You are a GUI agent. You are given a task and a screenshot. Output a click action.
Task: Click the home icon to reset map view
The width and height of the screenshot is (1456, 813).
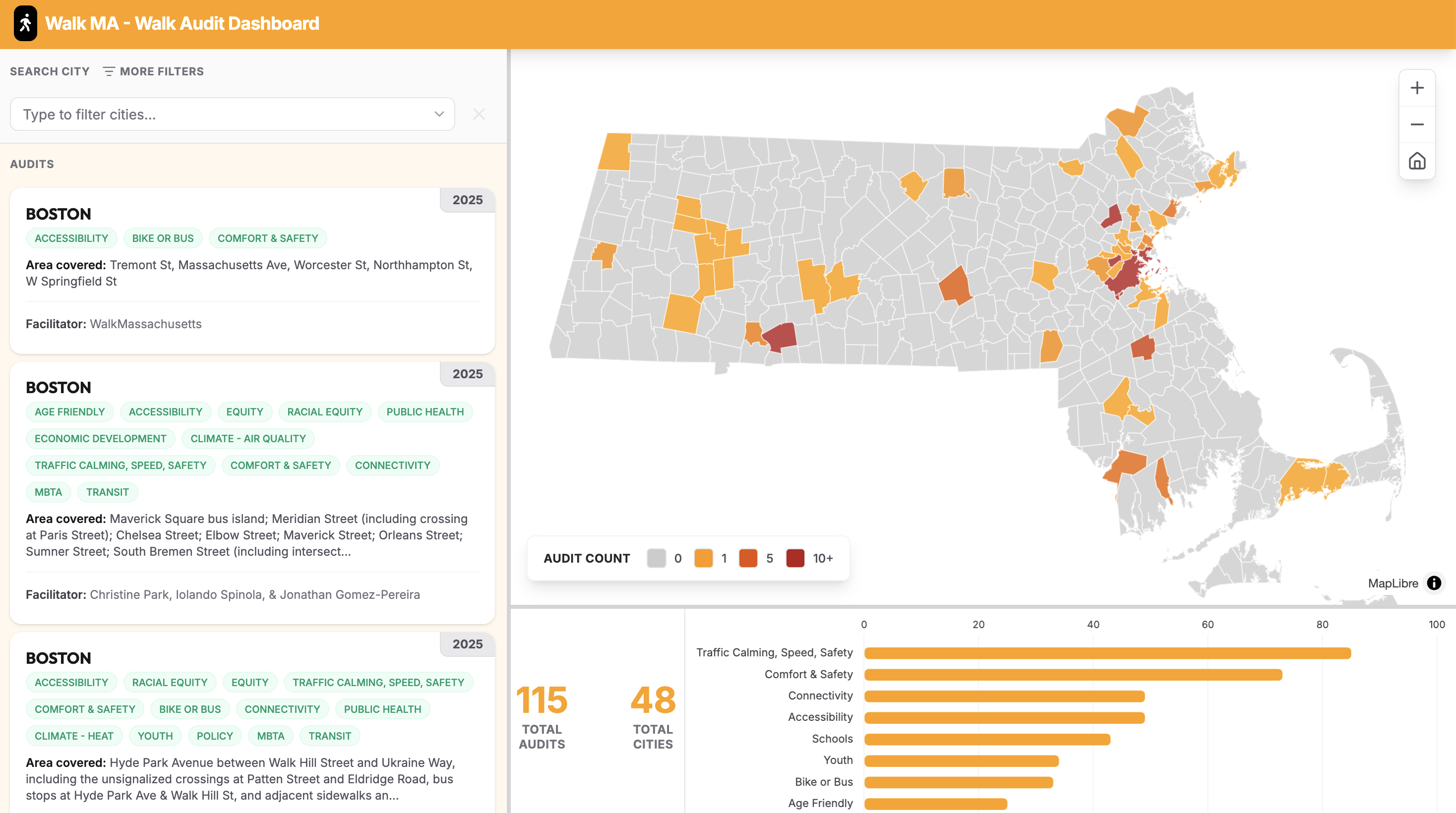click(x=1417, y=162)
